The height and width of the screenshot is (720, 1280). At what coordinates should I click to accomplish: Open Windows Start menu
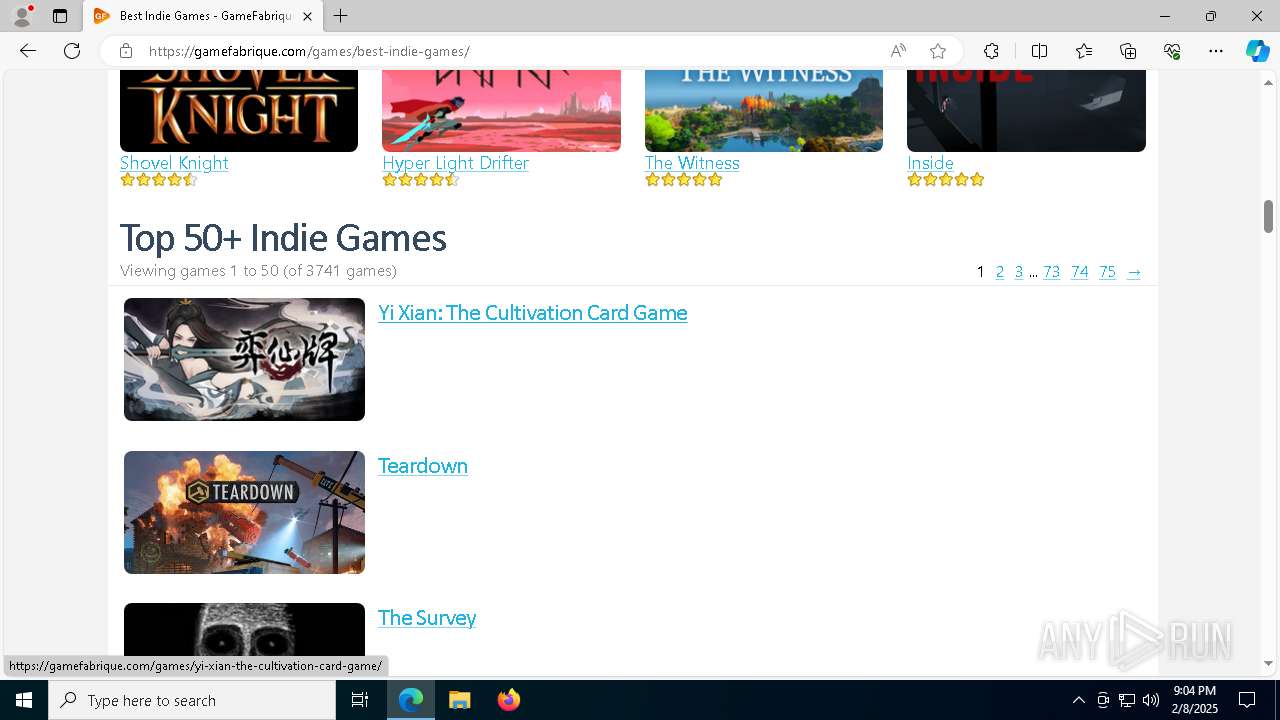pyautogui.click(x=24, y=700)
